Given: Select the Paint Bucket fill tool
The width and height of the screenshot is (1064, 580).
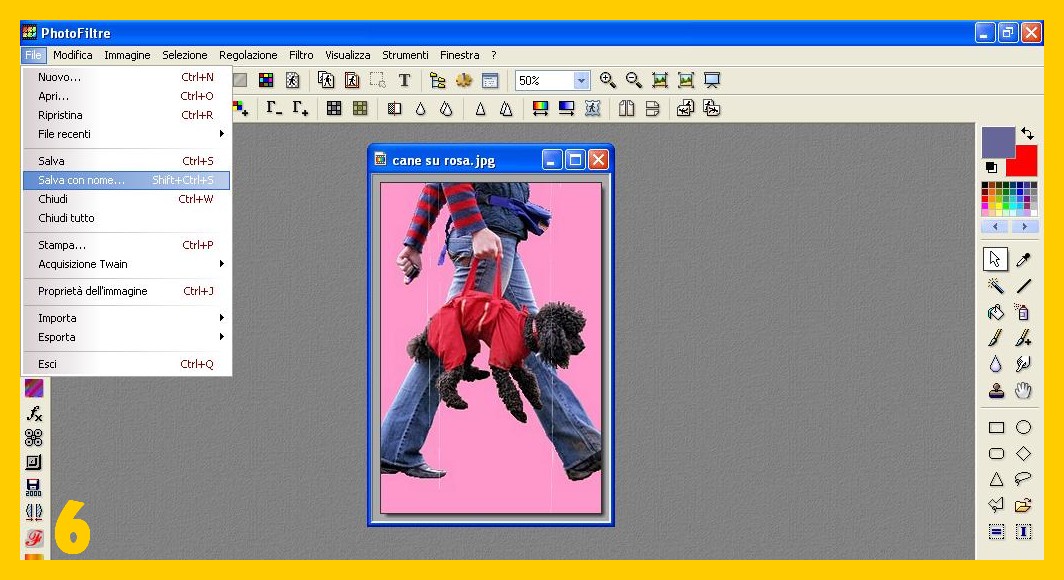Looking at the screenshot, I should (996, 312).
